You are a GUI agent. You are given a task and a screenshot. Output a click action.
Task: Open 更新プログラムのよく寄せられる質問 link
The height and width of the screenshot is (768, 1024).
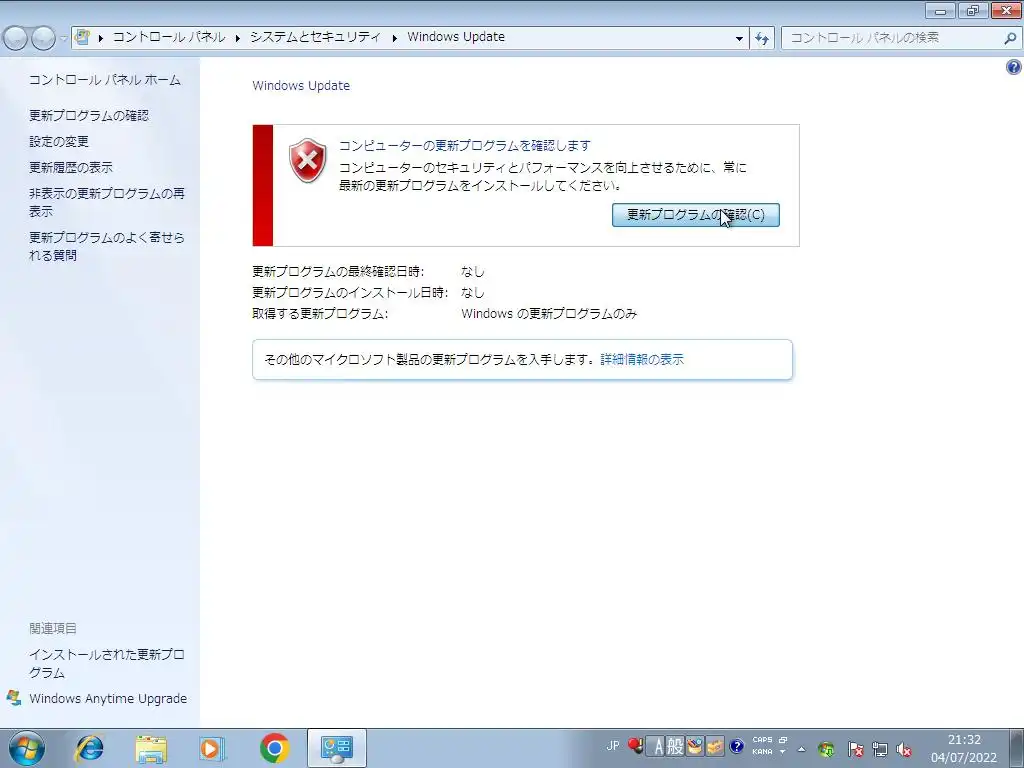pos(106,246)
